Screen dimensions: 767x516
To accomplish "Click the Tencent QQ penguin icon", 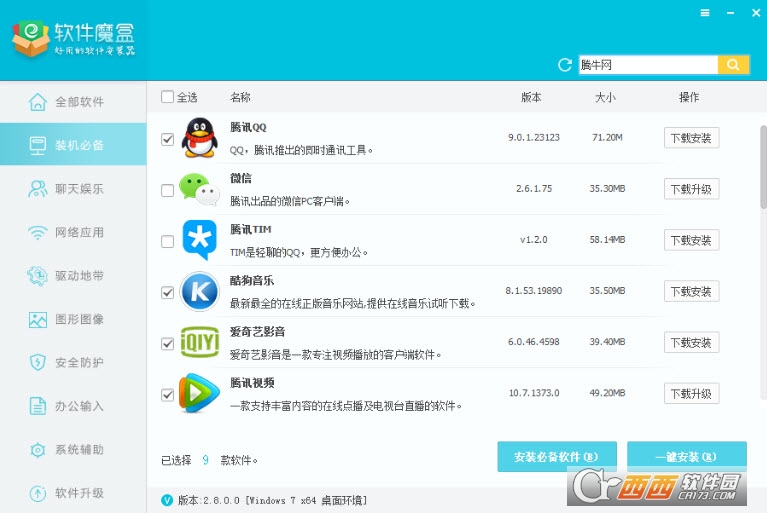I will pos(199,138).
